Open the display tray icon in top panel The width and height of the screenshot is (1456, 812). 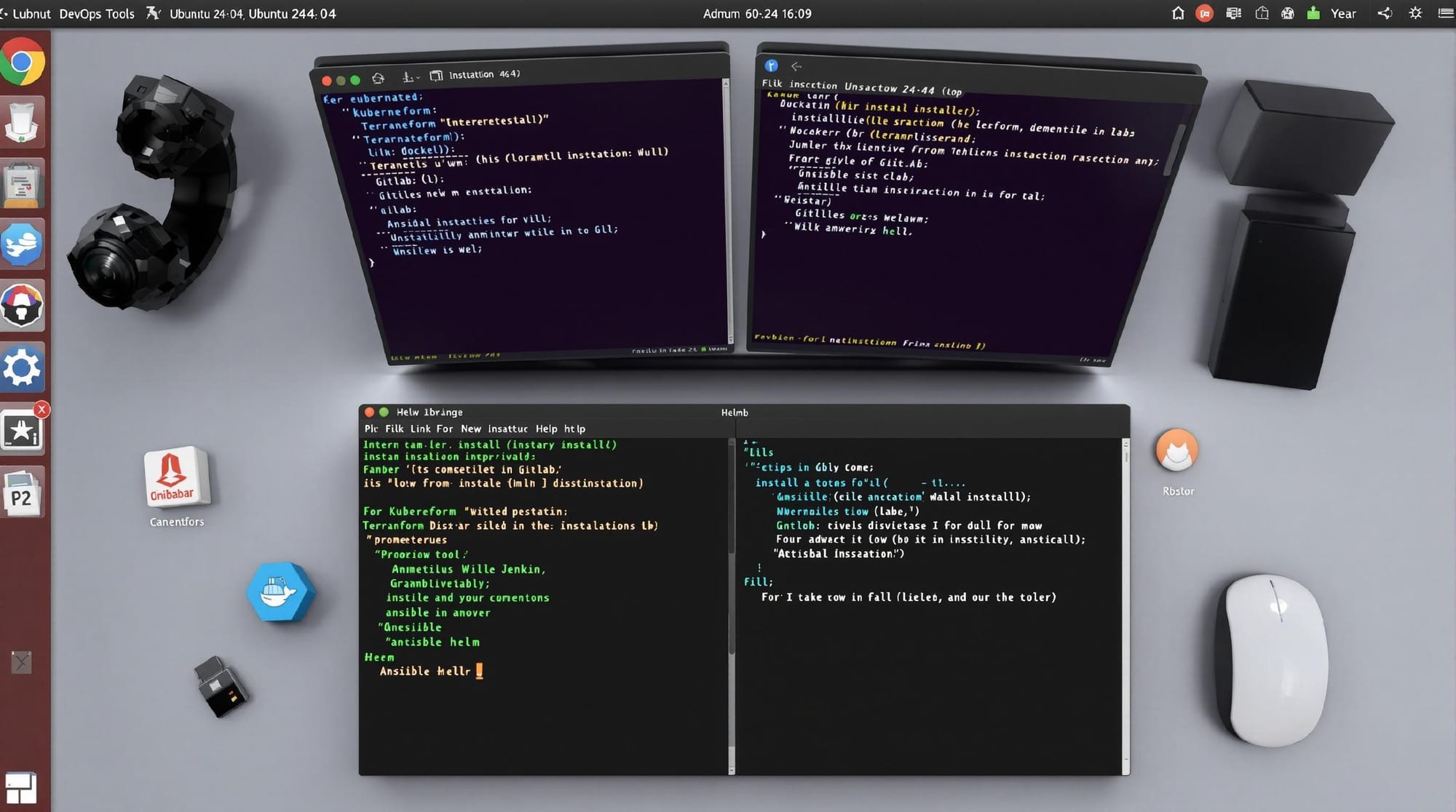point(1233,13)
